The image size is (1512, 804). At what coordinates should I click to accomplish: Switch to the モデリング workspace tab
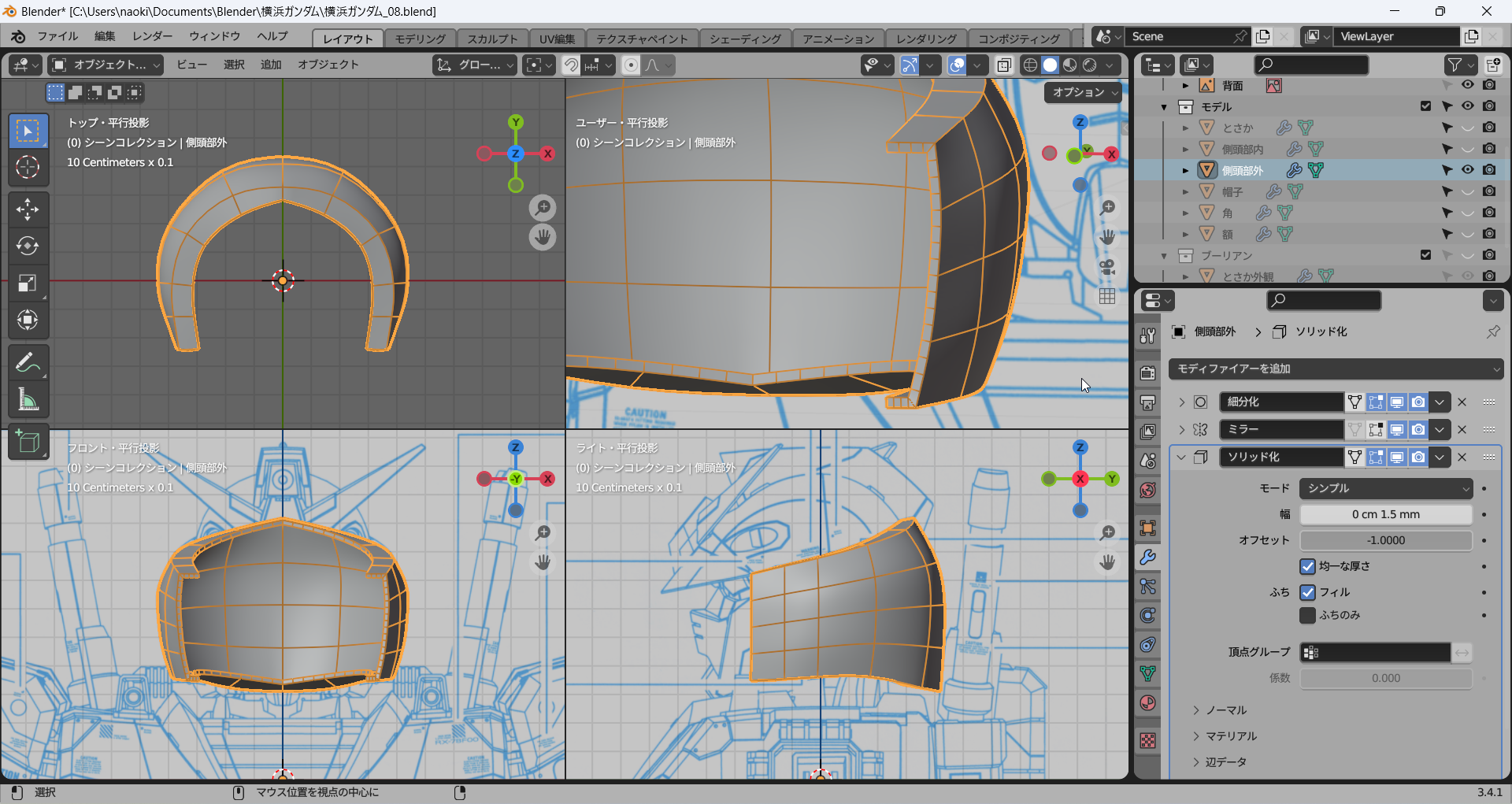point(420,39)
